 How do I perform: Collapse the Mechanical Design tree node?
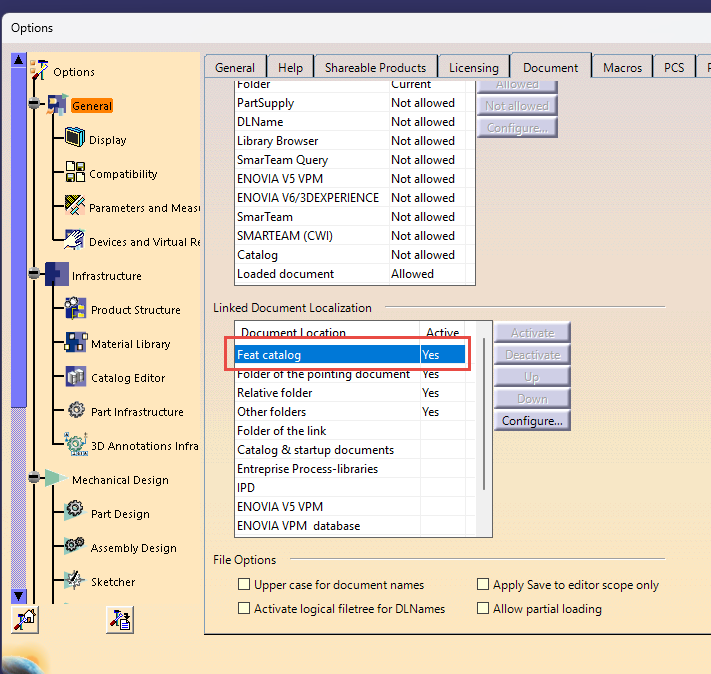[x=34, y=478]
